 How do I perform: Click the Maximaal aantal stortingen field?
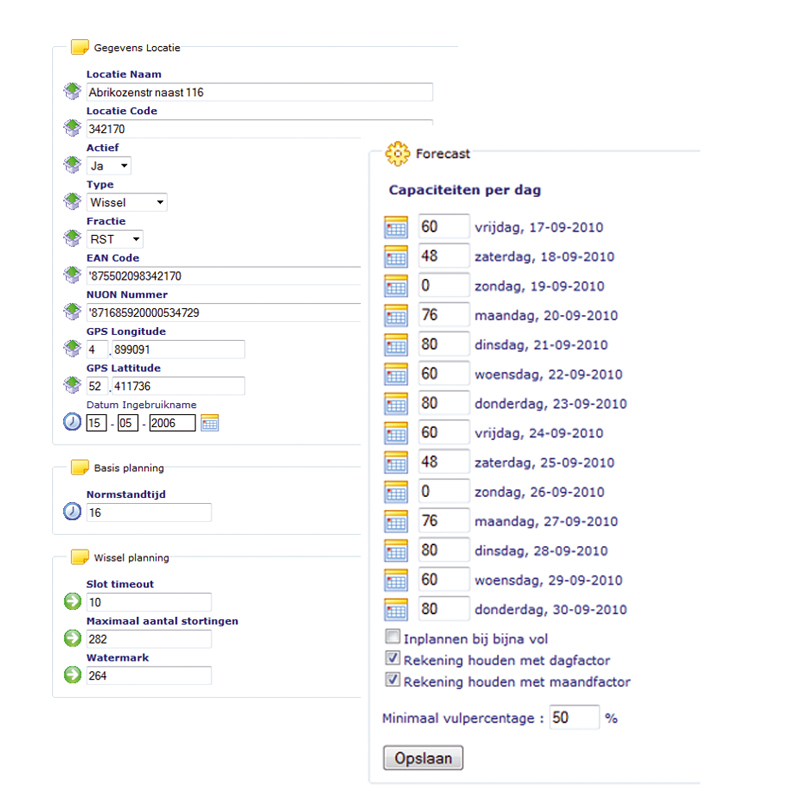tap(149, 639)
